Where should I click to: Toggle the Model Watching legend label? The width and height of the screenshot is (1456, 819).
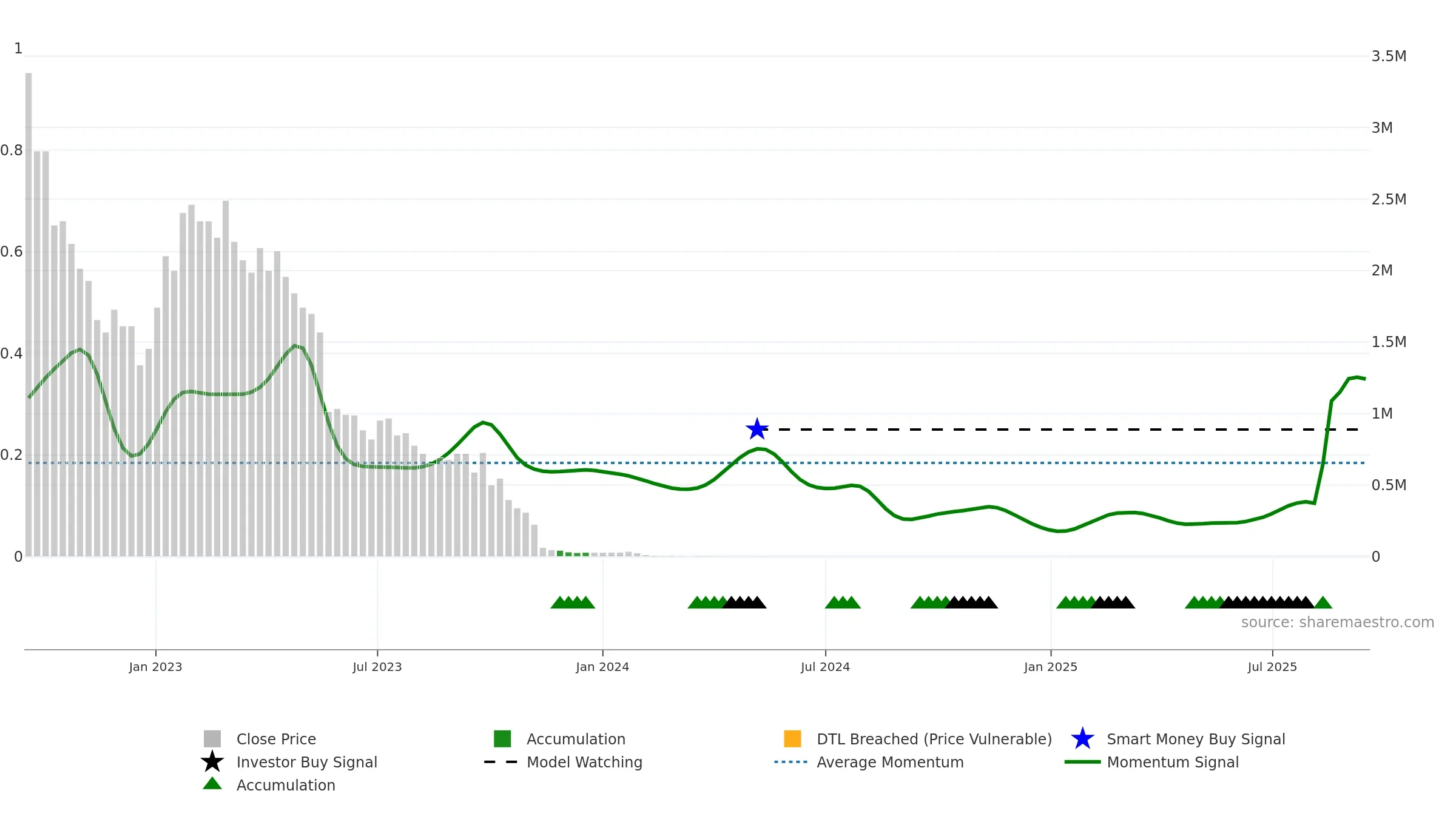pyautogui.click(x=584, y=762)
